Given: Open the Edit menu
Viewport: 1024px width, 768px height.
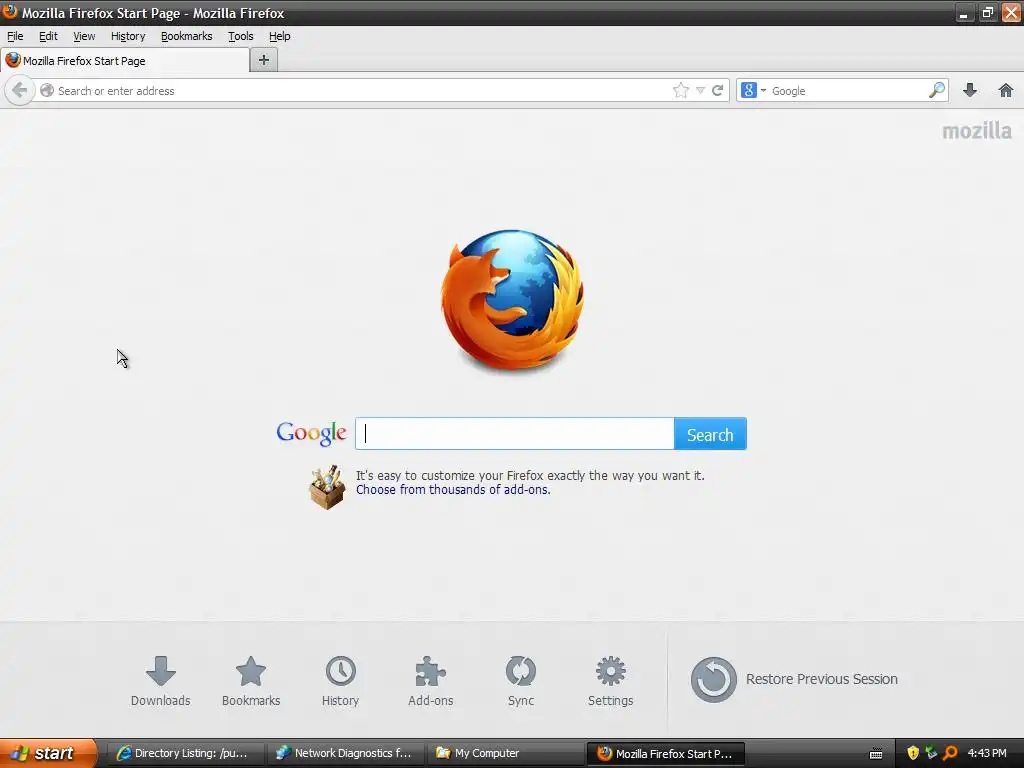Looking at the screenshot, I should pos(48,37).
